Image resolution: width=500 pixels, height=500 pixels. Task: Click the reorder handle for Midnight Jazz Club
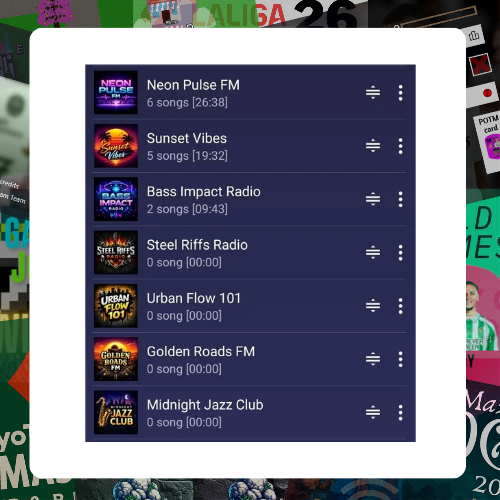(373, 413)
